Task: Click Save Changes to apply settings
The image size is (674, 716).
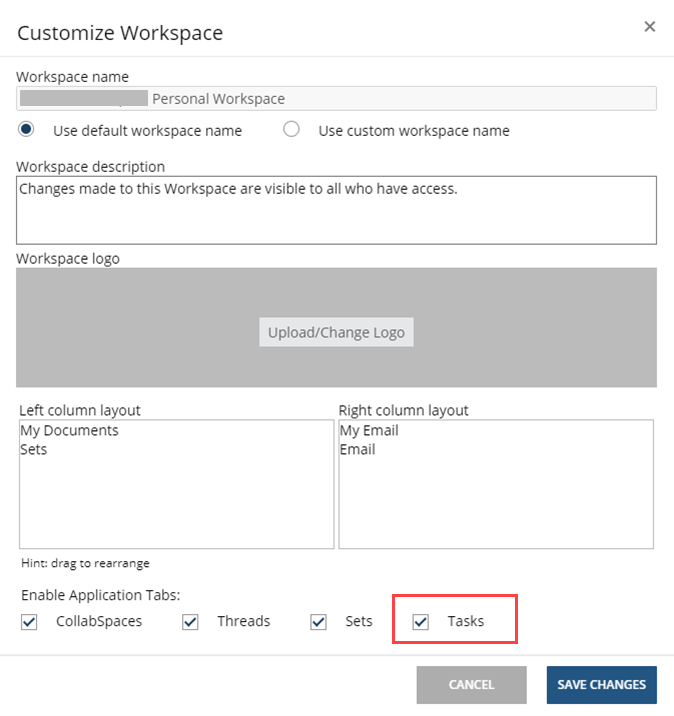Action: [x=601, y=685]
